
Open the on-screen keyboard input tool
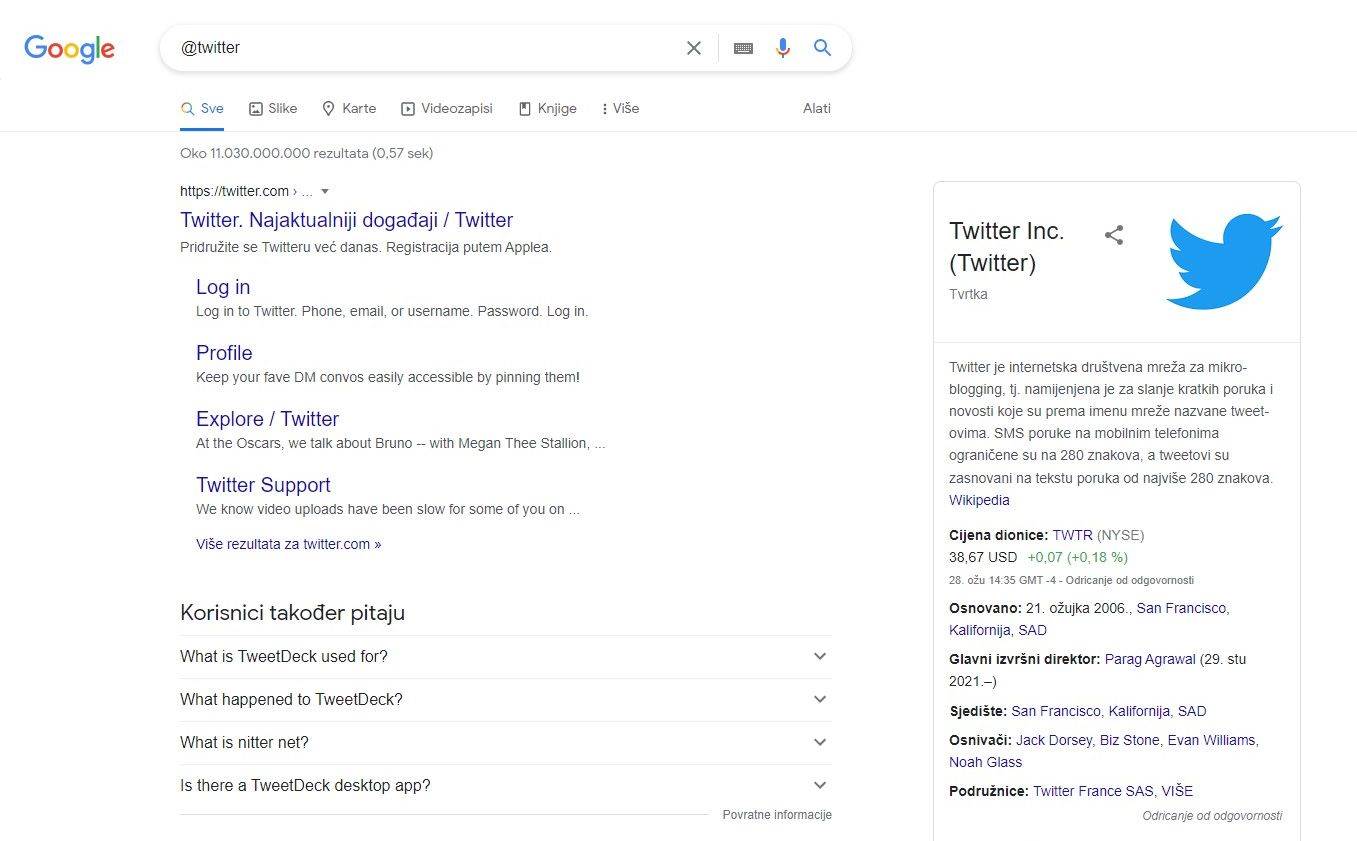tap(743, 48)
